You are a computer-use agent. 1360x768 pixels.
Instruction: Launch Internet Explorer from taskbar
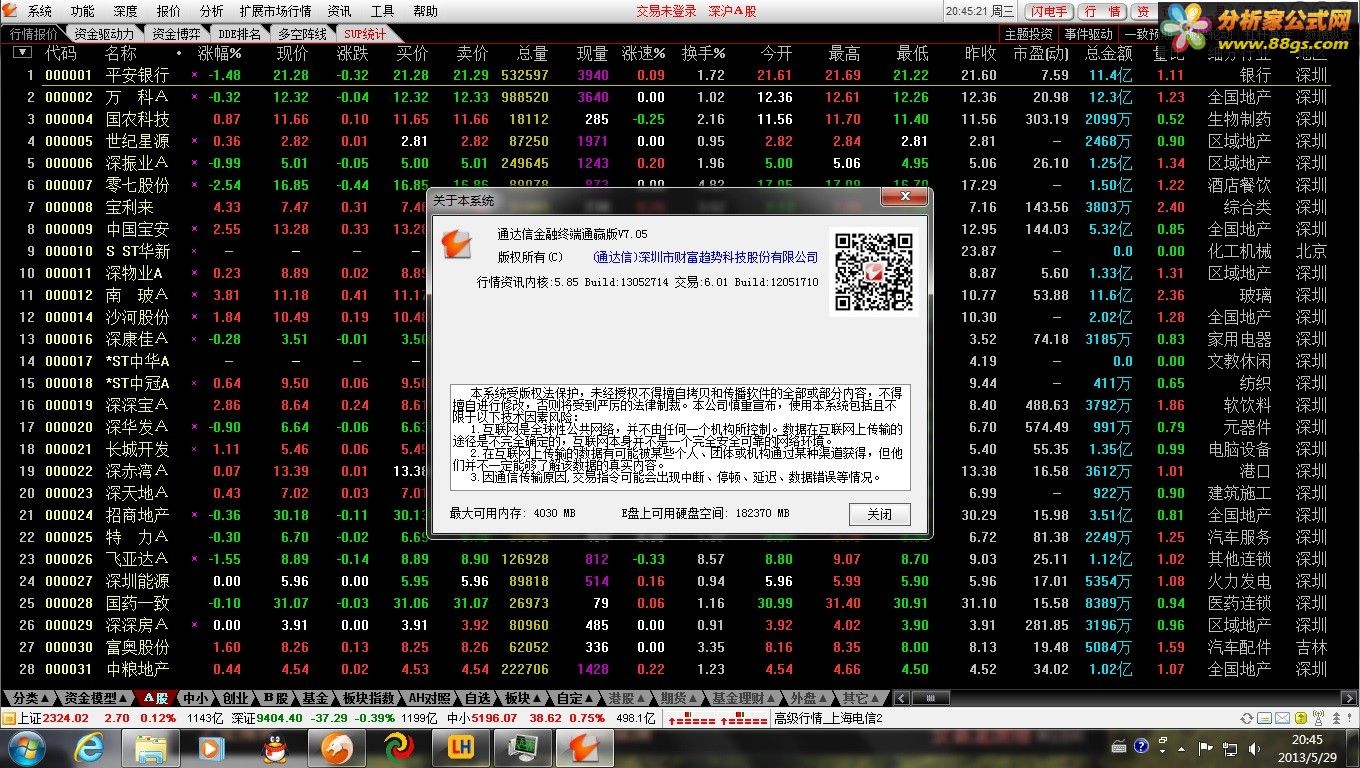pos(88,747)
